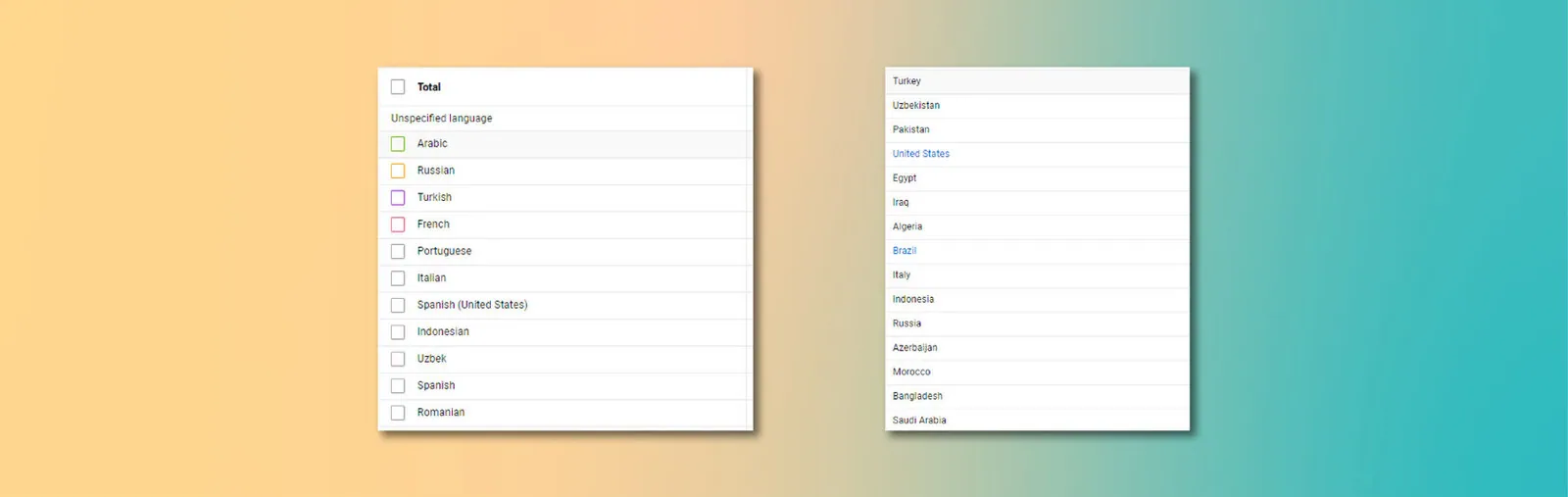The image size is (1568, 497).
Task: Click the Italian label text
Action: 431,278
